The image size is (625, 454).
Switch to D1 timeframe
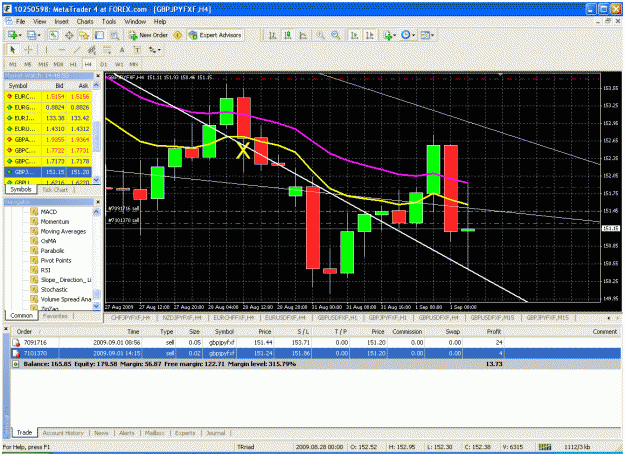click(104, 64)
